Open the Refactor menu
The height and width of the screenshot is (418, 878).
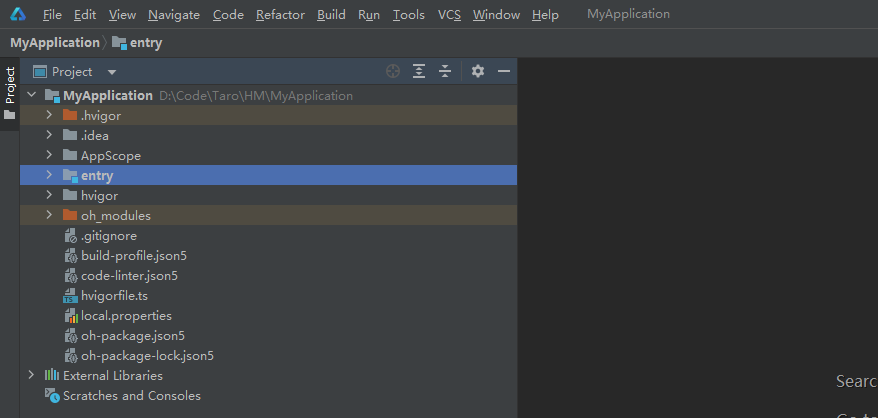tap(280, 15)
